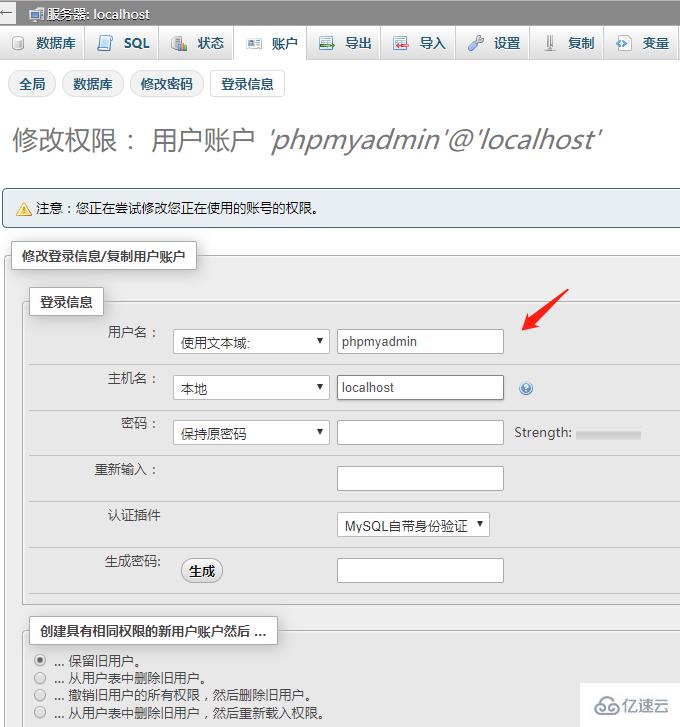Click the server icon next to 服务器: localhost

pos(35,15)
